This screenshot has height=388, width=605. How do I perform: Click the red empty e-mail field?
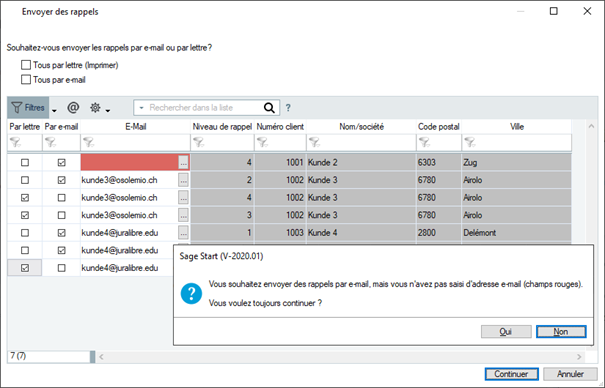129,162
